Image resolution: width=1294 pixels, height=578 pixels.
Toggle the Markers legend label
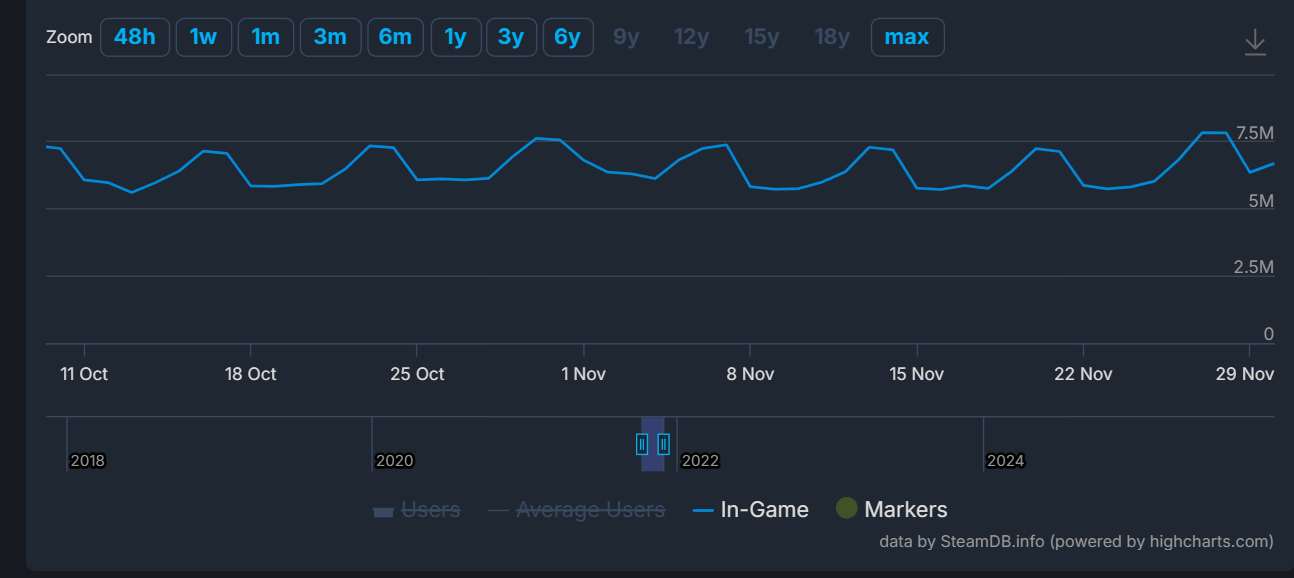click(x=905, y=510)
